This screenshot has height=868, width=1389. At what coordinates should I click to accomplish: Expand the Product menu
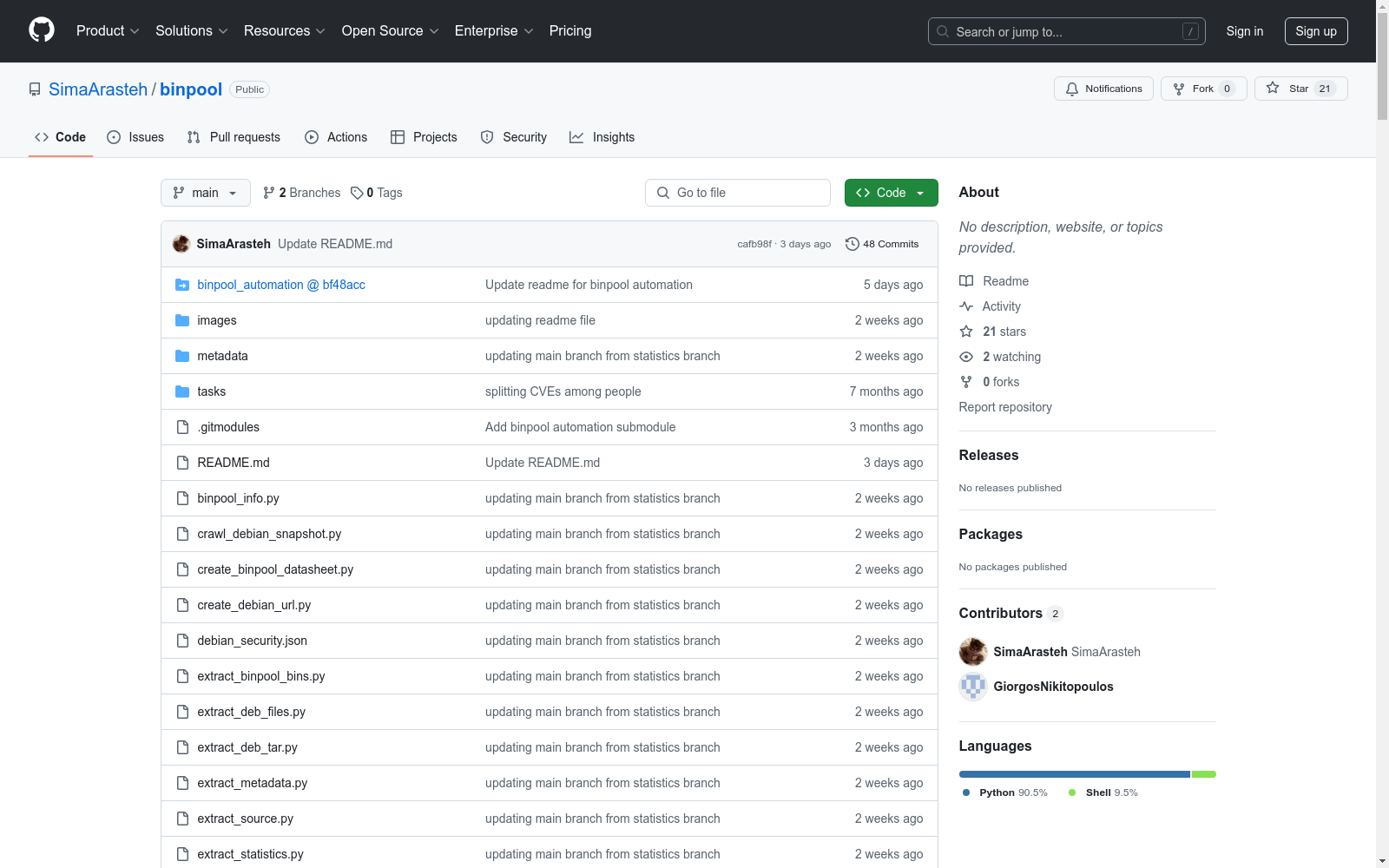(x=108, y=31)
